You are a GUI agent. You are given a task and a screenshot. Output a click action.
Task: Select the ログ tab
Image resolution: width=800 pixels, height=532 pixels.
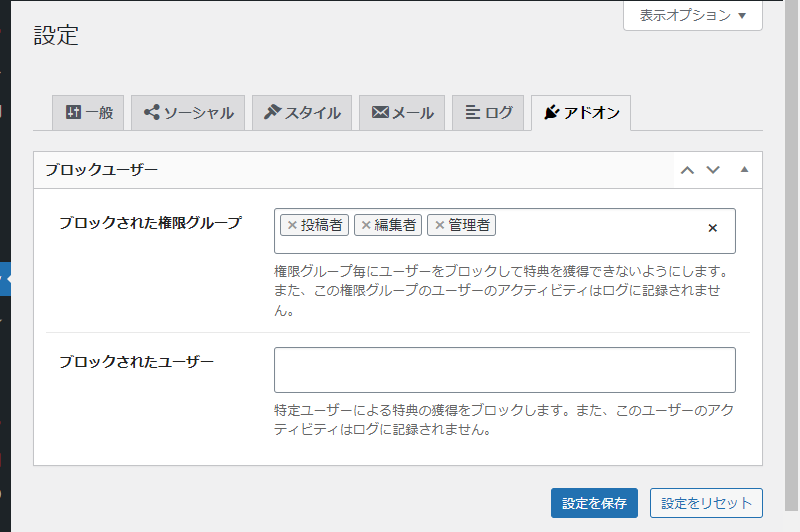click(488, 113)
